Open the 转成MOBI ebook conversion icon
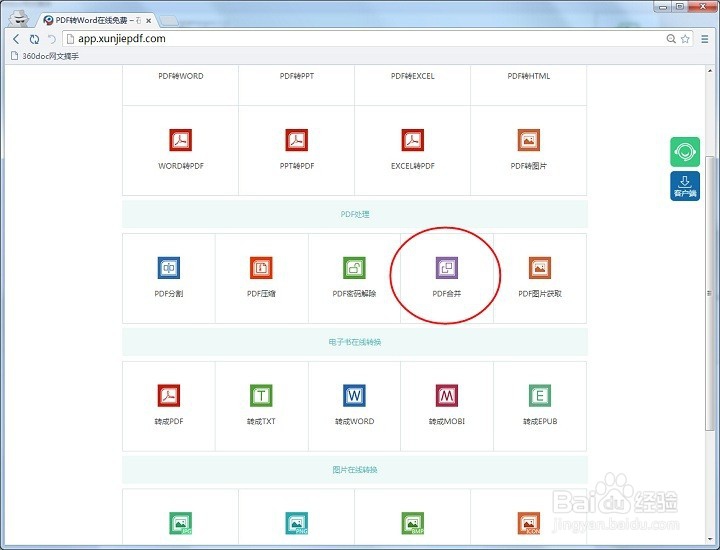 pos(447,395)
